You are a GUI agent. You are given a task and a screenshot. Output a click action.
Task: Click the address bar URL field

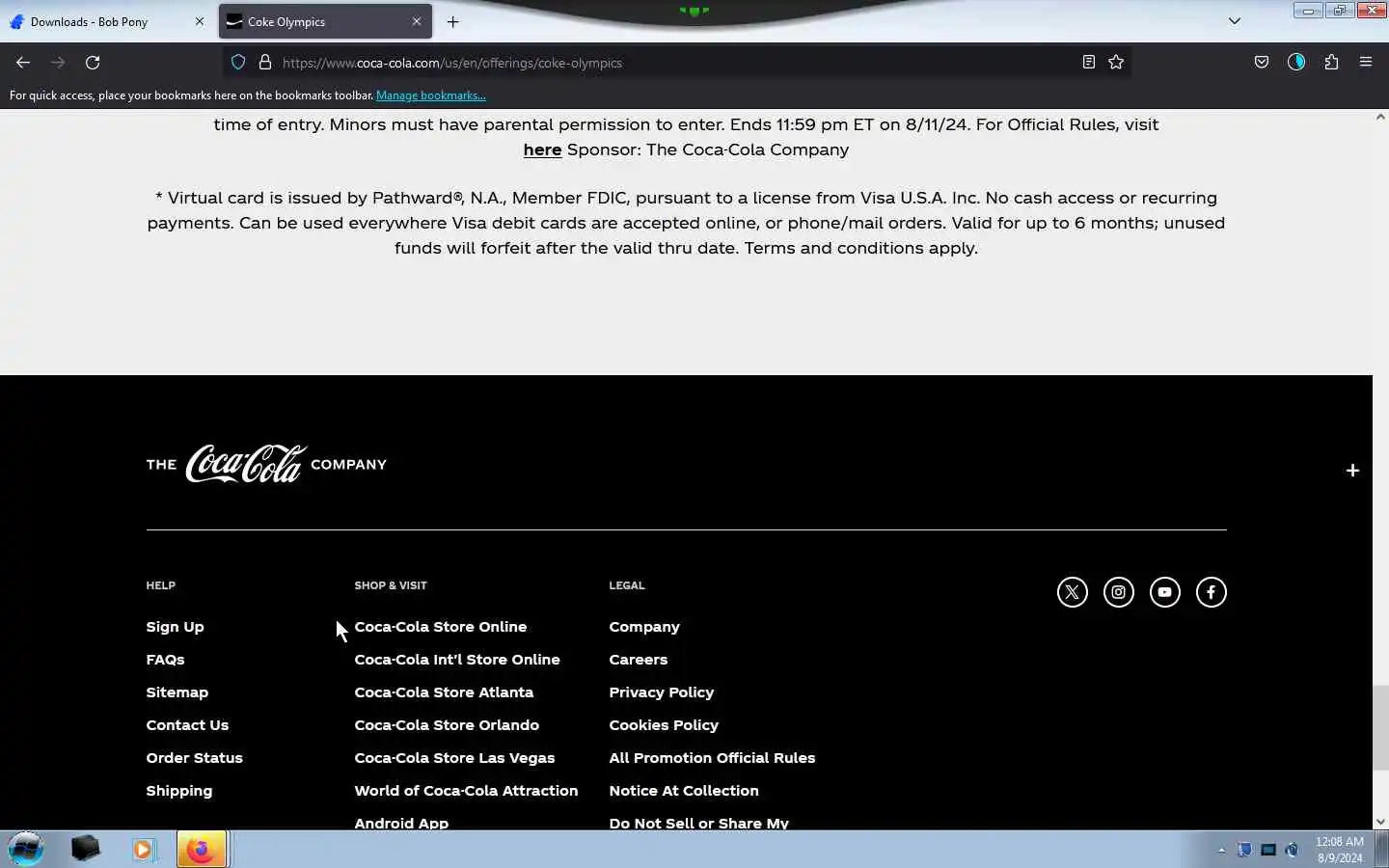tap(675, 63)
